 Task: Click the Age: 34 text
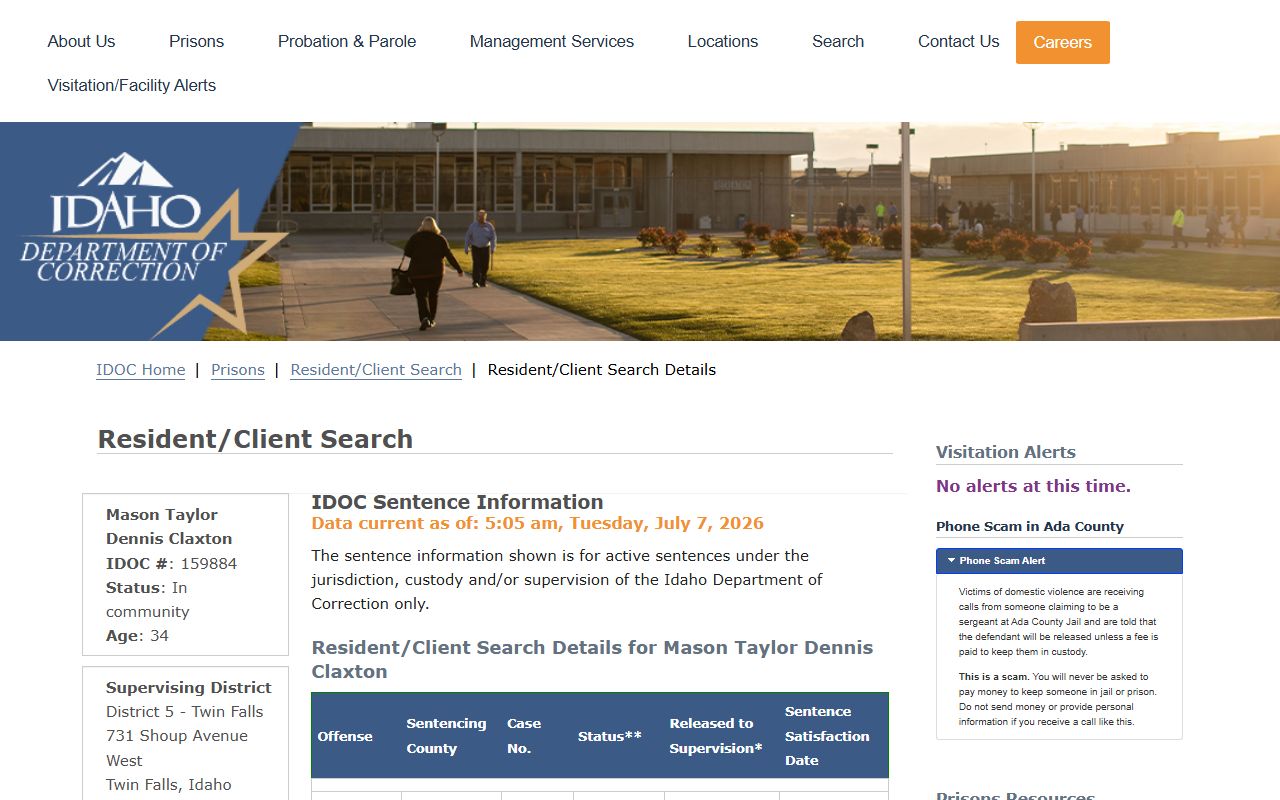[x=137, y=636]
